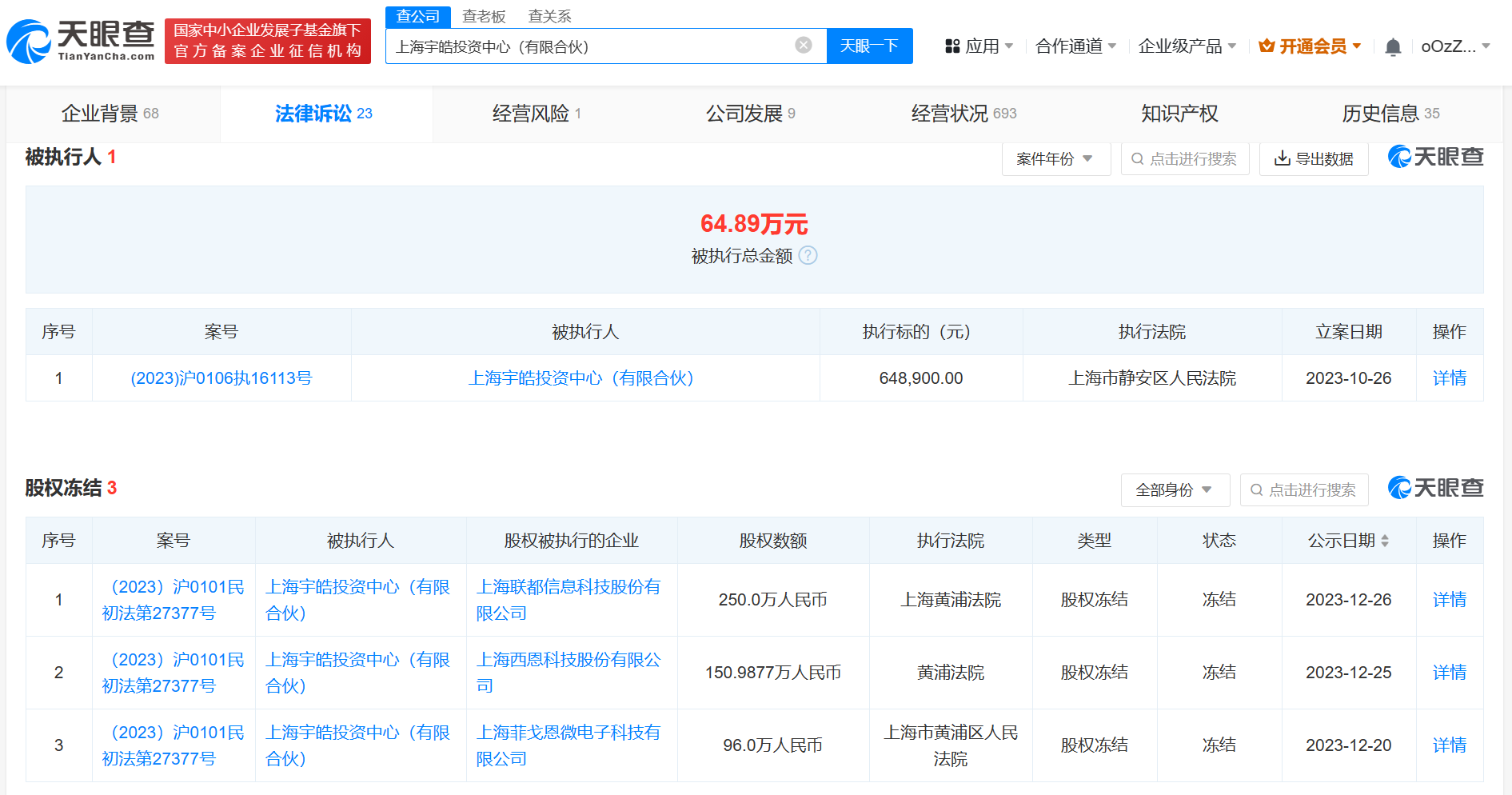Click the download icon in 导出数据

[1283, 158]
